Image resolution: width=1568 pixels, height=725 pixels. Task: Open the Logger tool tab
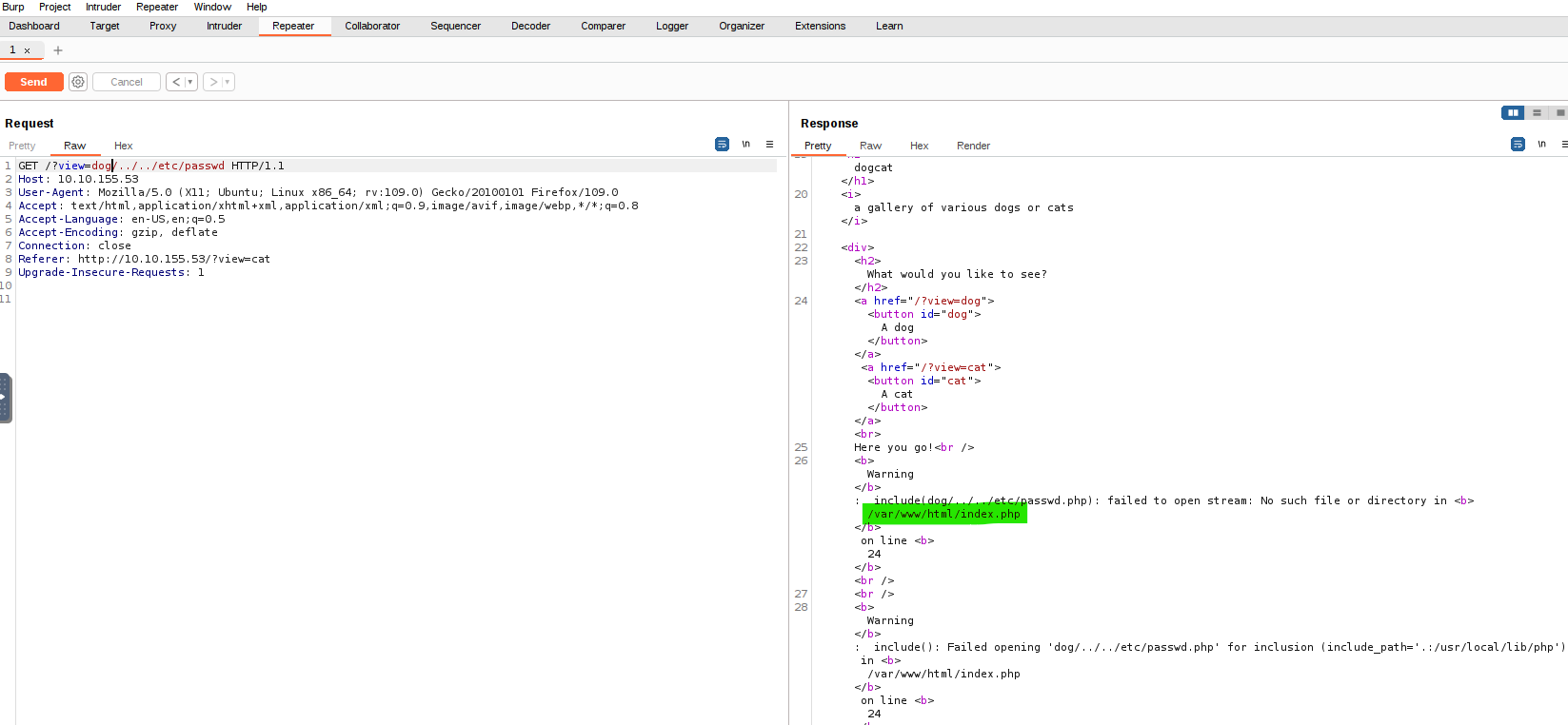pos(672,26)
